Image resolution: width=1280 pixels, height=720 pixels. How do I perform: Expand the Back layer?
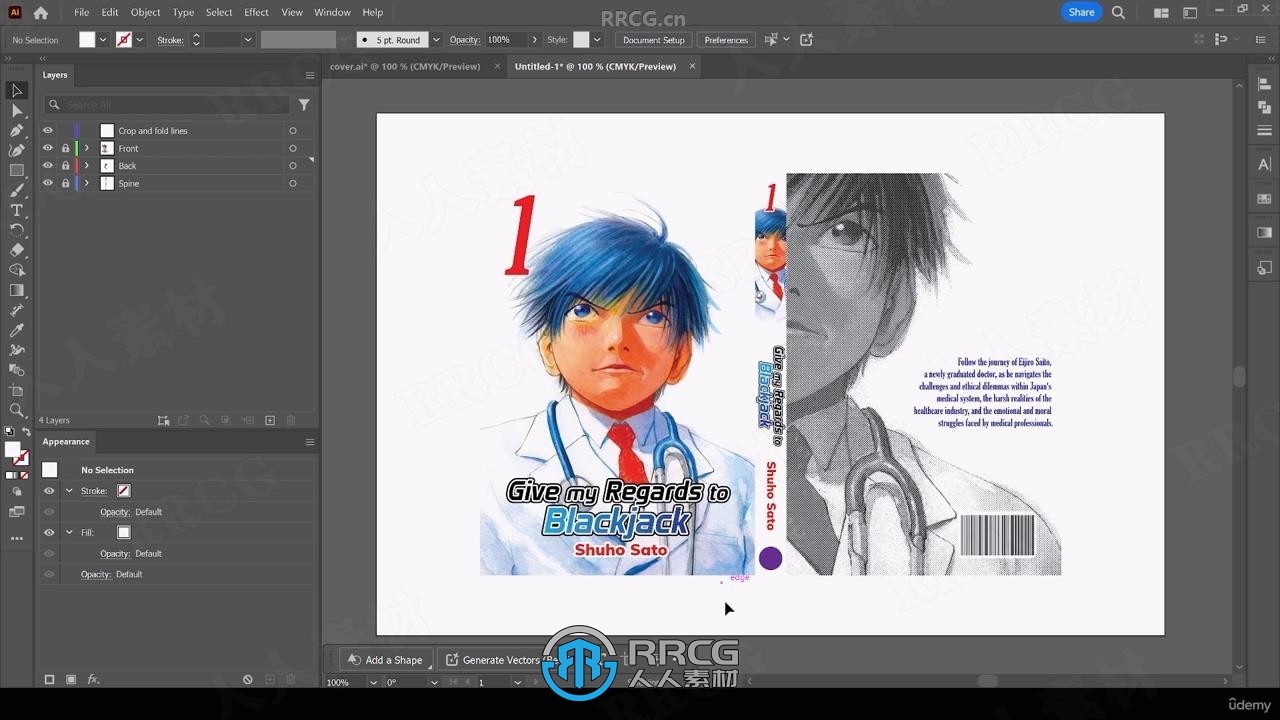point(87,166)
